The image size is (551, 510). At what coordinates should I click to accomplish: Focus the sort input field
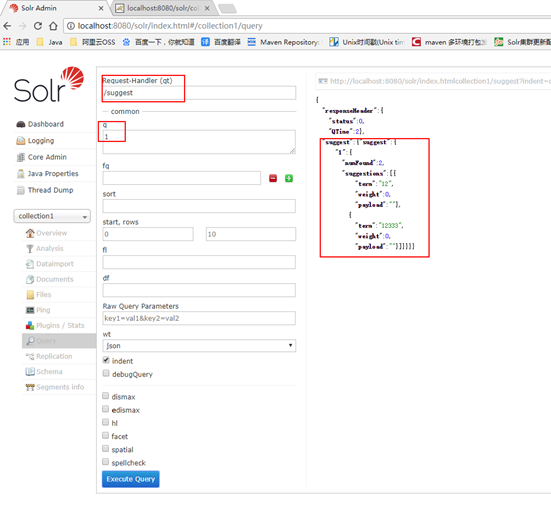199,206
